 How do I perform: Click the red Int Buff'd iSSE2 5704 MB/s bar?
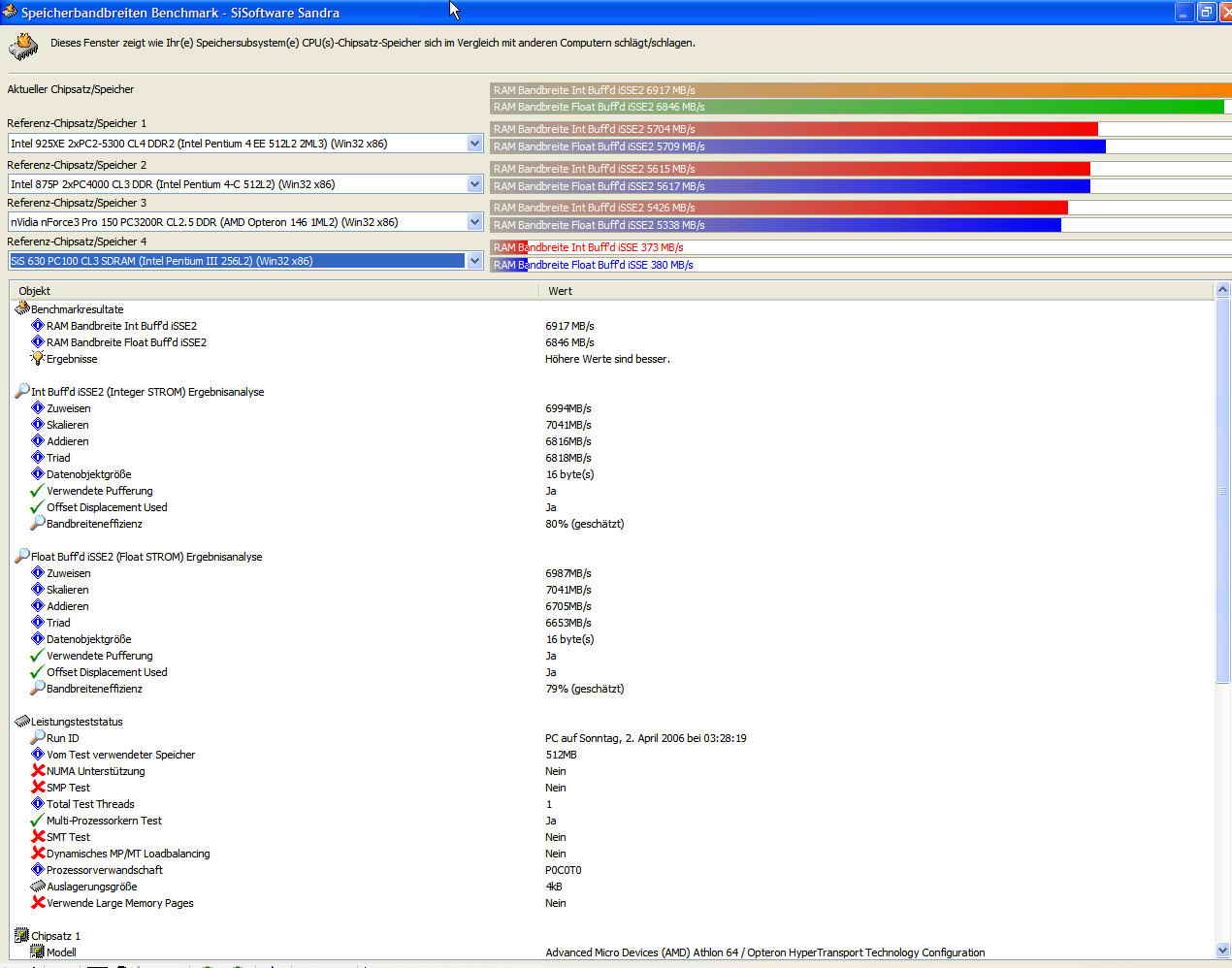click(x=794, y=129)
